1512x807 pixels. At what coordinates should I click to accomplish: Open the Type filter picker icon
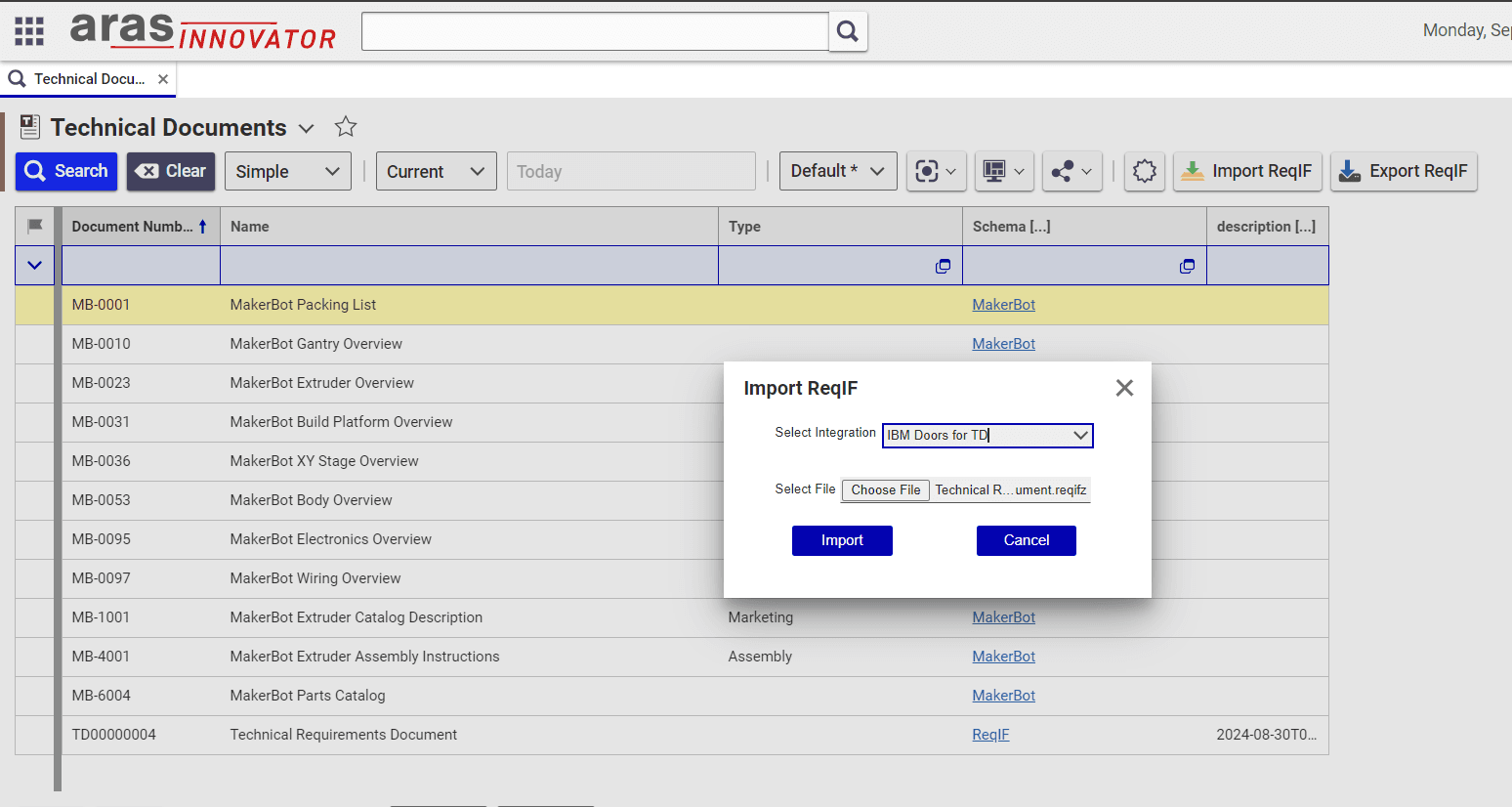click(x=943, y=266)
